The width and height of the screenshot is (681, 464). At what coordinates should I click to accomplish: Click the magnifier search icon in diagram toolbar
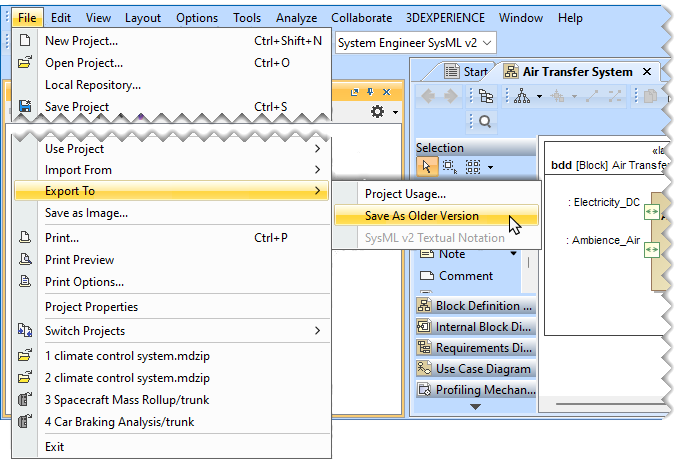point(485,122)
